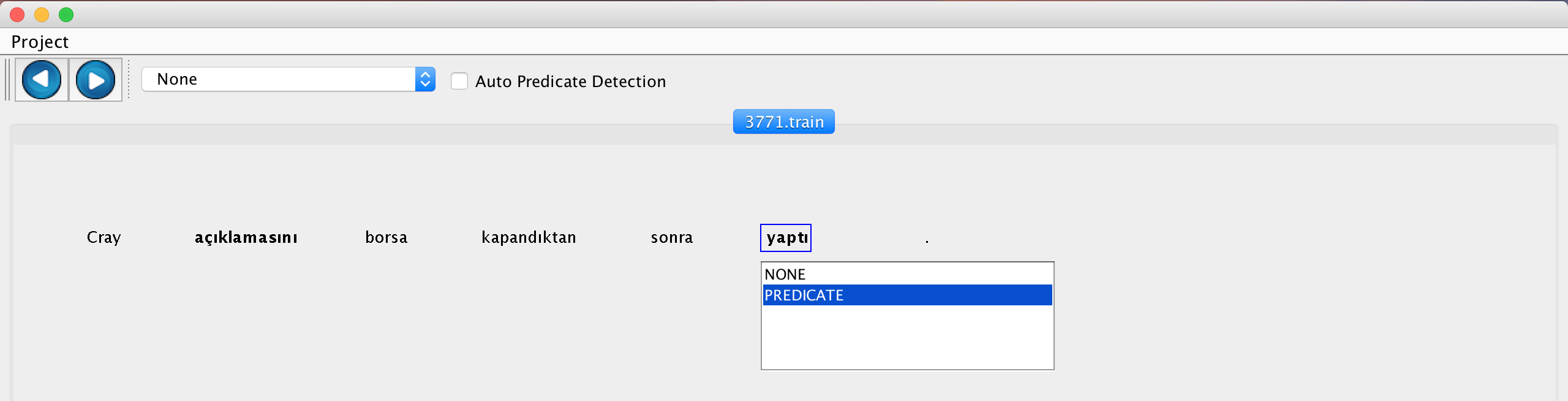The image size is (1568, 401).
Task: Click the highlighted word yaptı
Action: point(786,238)
